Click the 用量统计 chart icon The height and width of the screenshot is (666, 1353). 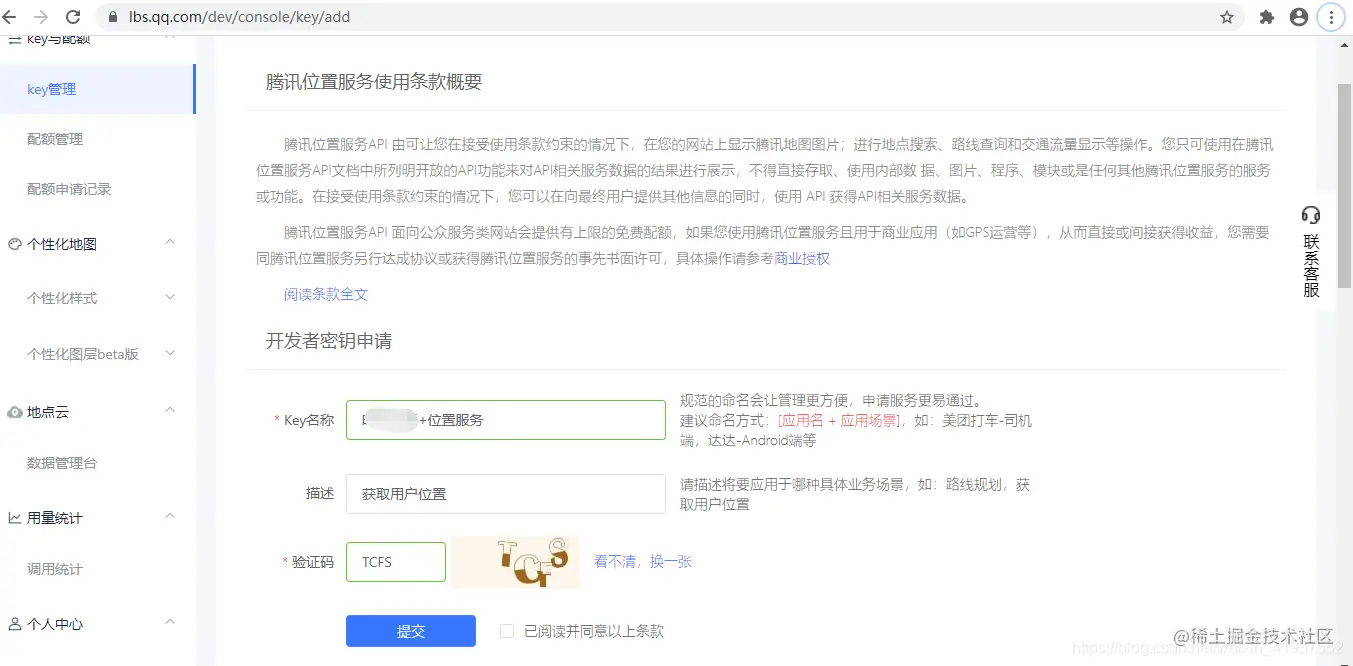tap(15, 518)
